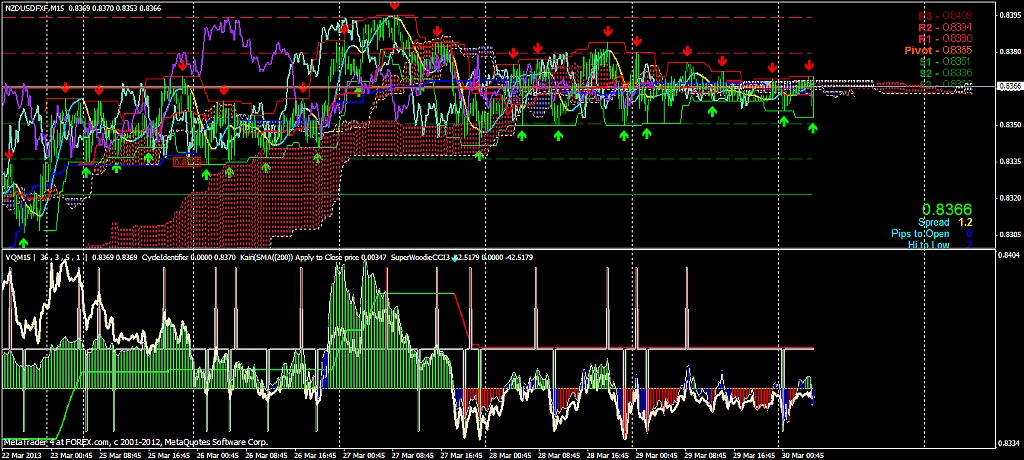1024x460 pixels.
Task: Click the VQM15 indicator label
Action: pos(20,258)
